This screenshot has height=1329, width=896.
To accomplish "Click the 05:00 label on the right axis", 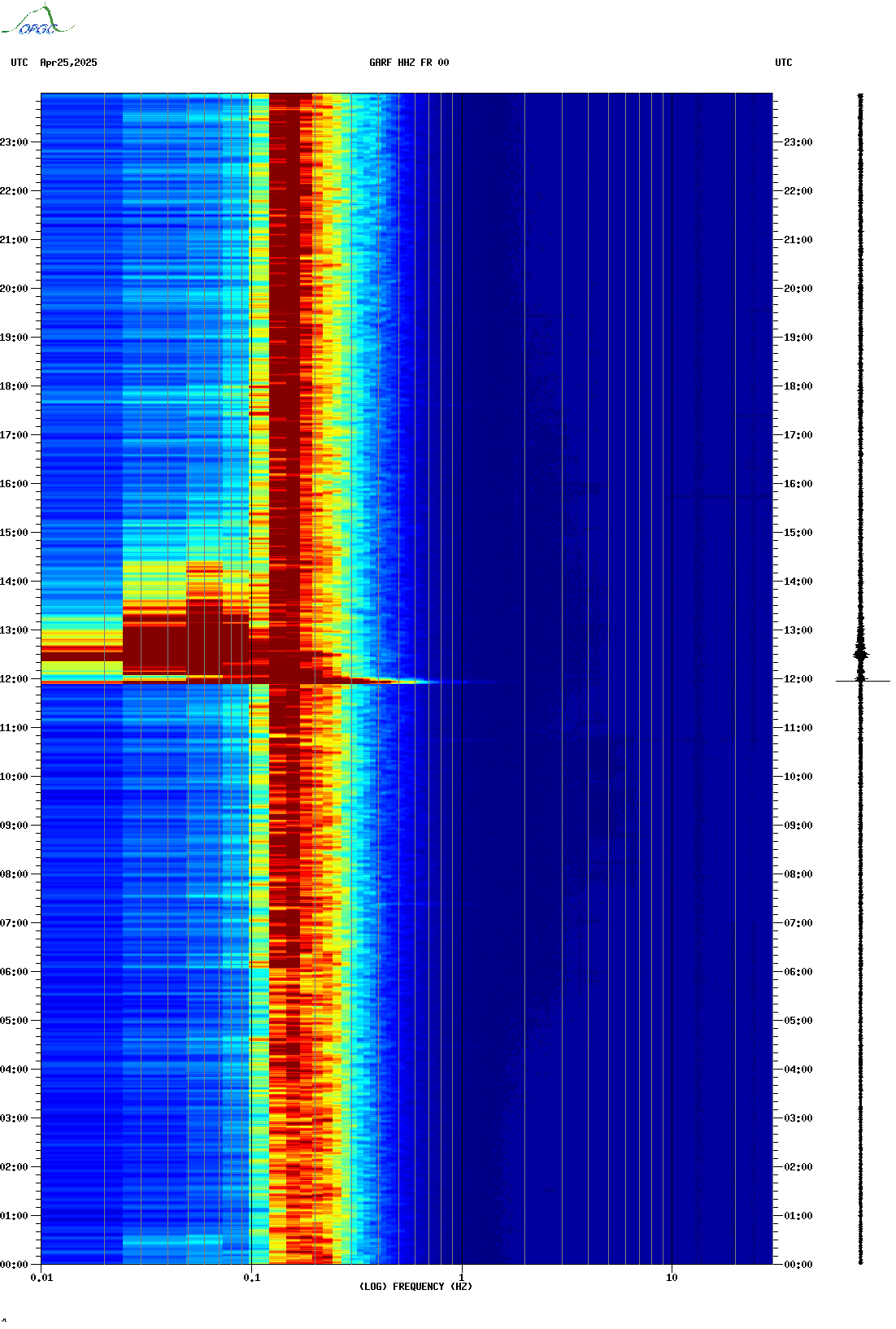I will (798, 1021).
